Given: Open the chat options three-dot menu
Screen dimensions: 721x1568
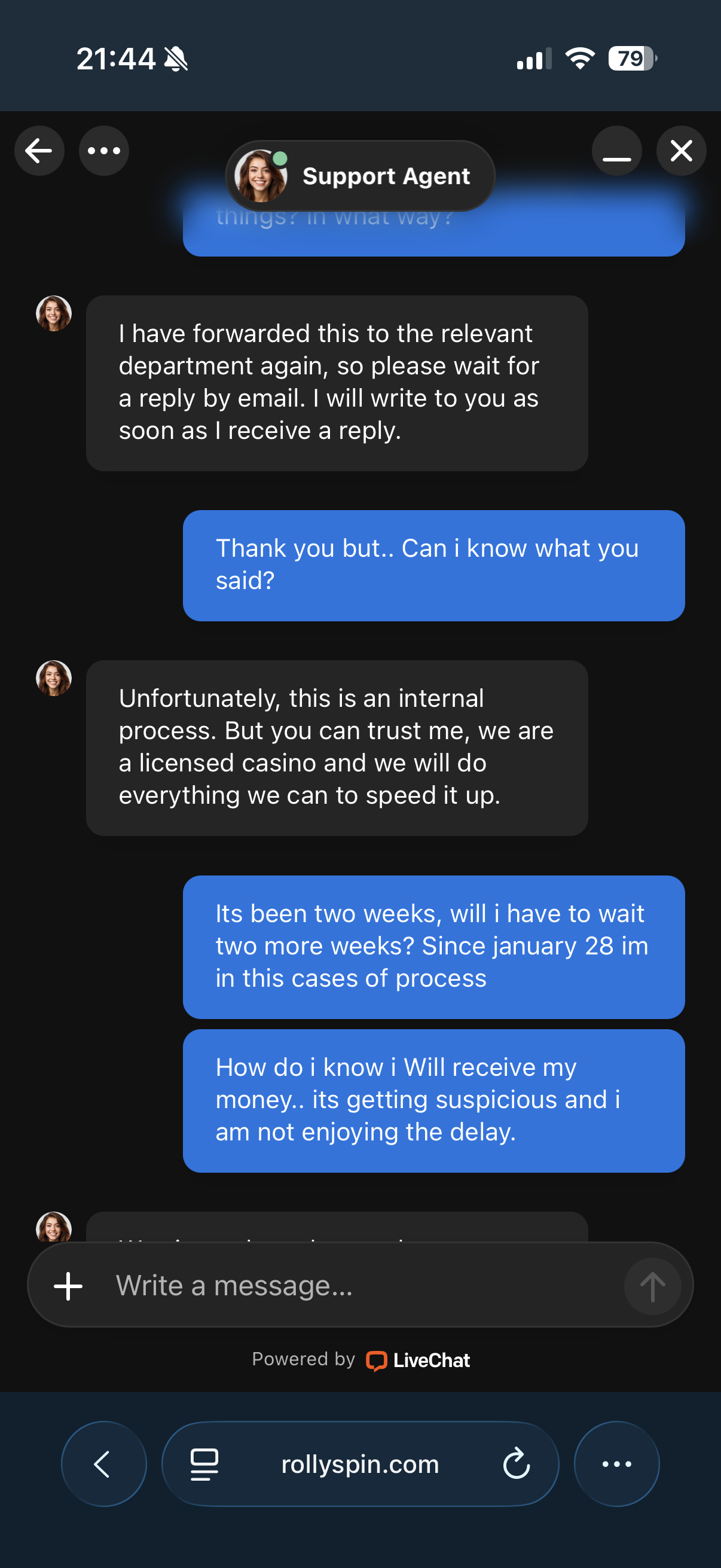Looking at the screenshot, I should 104,151.
